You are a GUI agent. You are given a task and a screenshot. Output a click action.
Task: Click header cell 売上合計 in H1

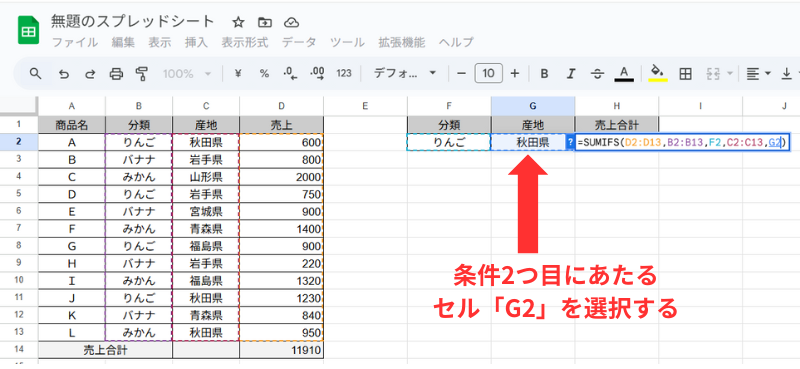point(616,124)
